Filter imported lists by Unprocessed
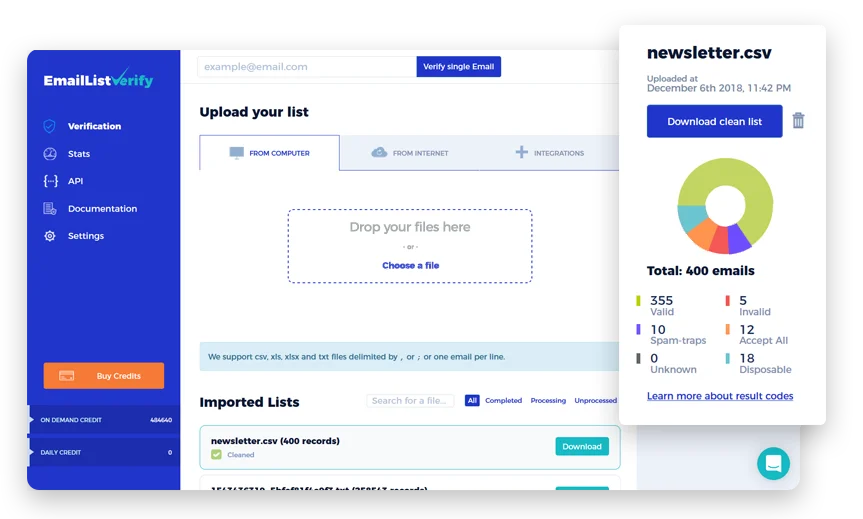Image resolution: width=863 pixels, height=519 pixels. pyautogui.click(x=596, y=401)
